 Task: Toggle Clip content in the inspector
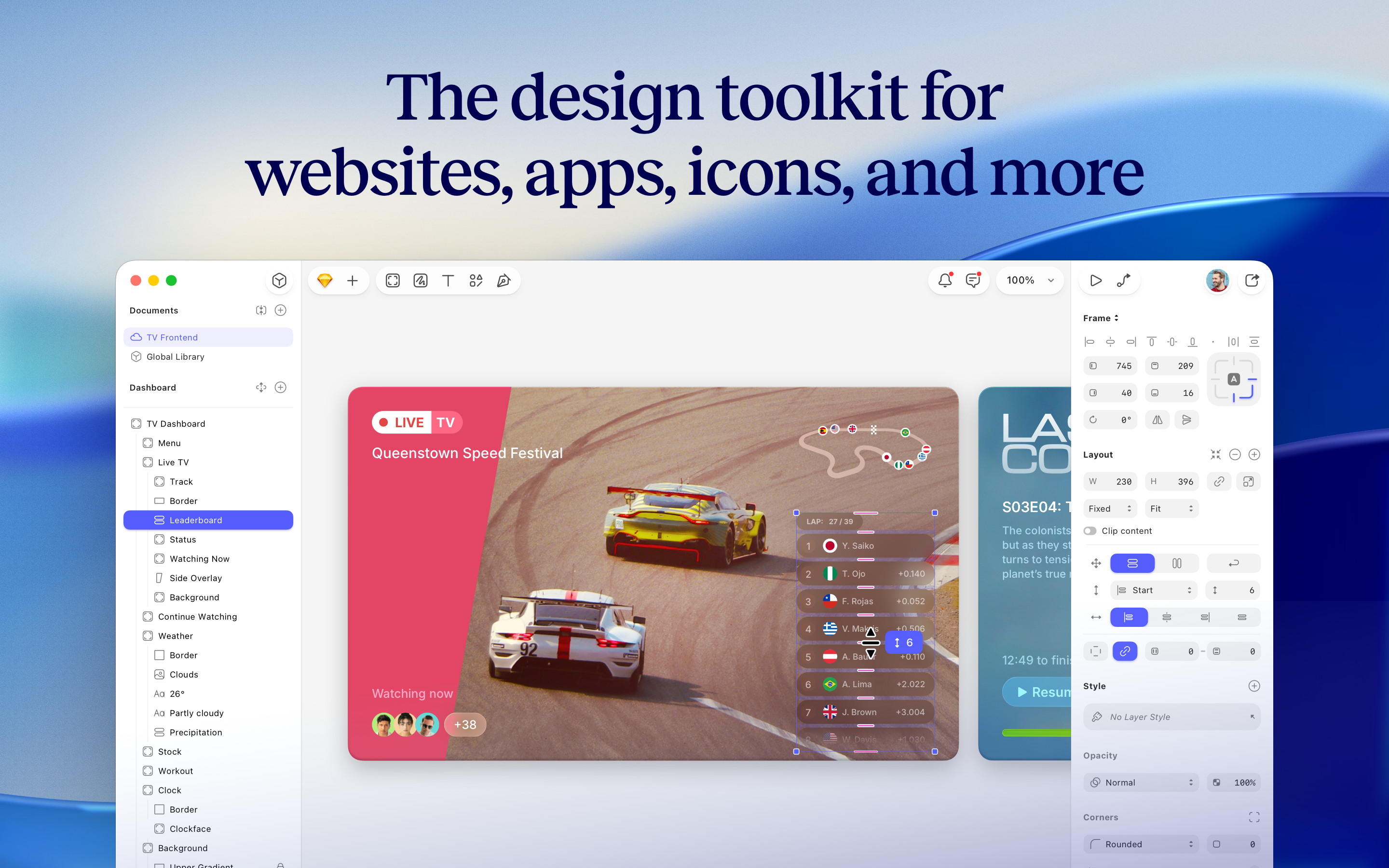[1090, 530]
